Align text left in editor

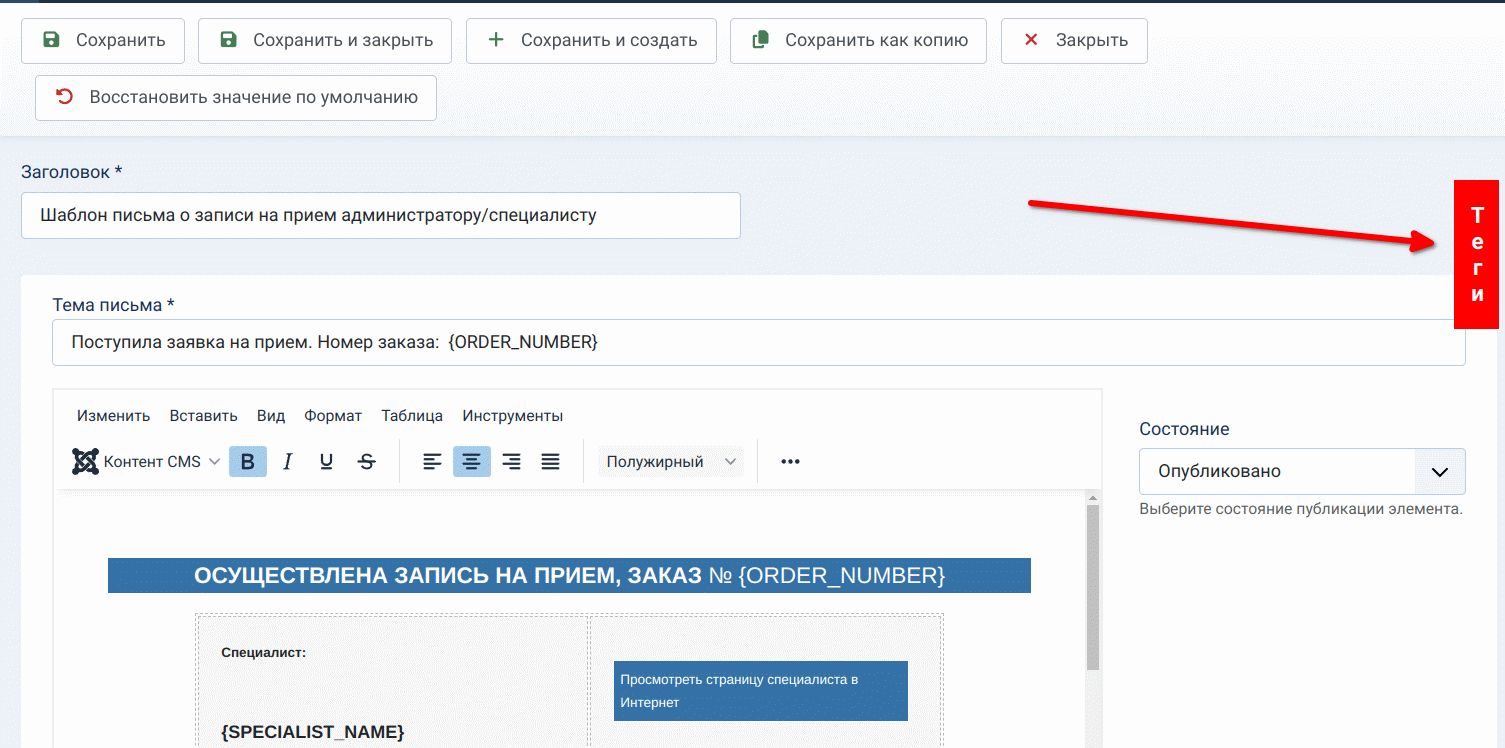[x=432, y=462]
